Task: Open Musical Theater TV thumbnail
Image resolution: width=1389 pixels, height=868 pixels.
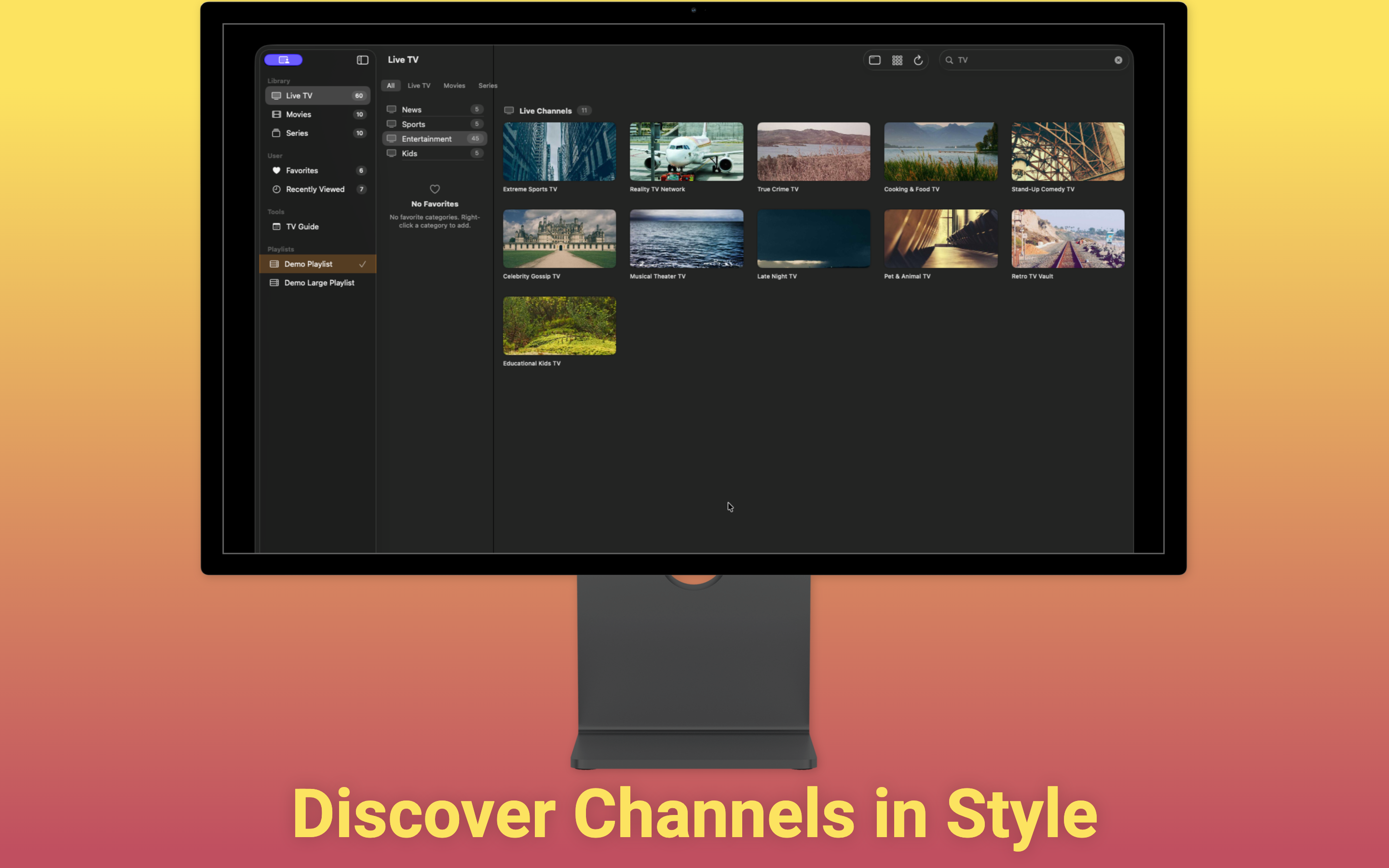Action: tap(686, 238)
